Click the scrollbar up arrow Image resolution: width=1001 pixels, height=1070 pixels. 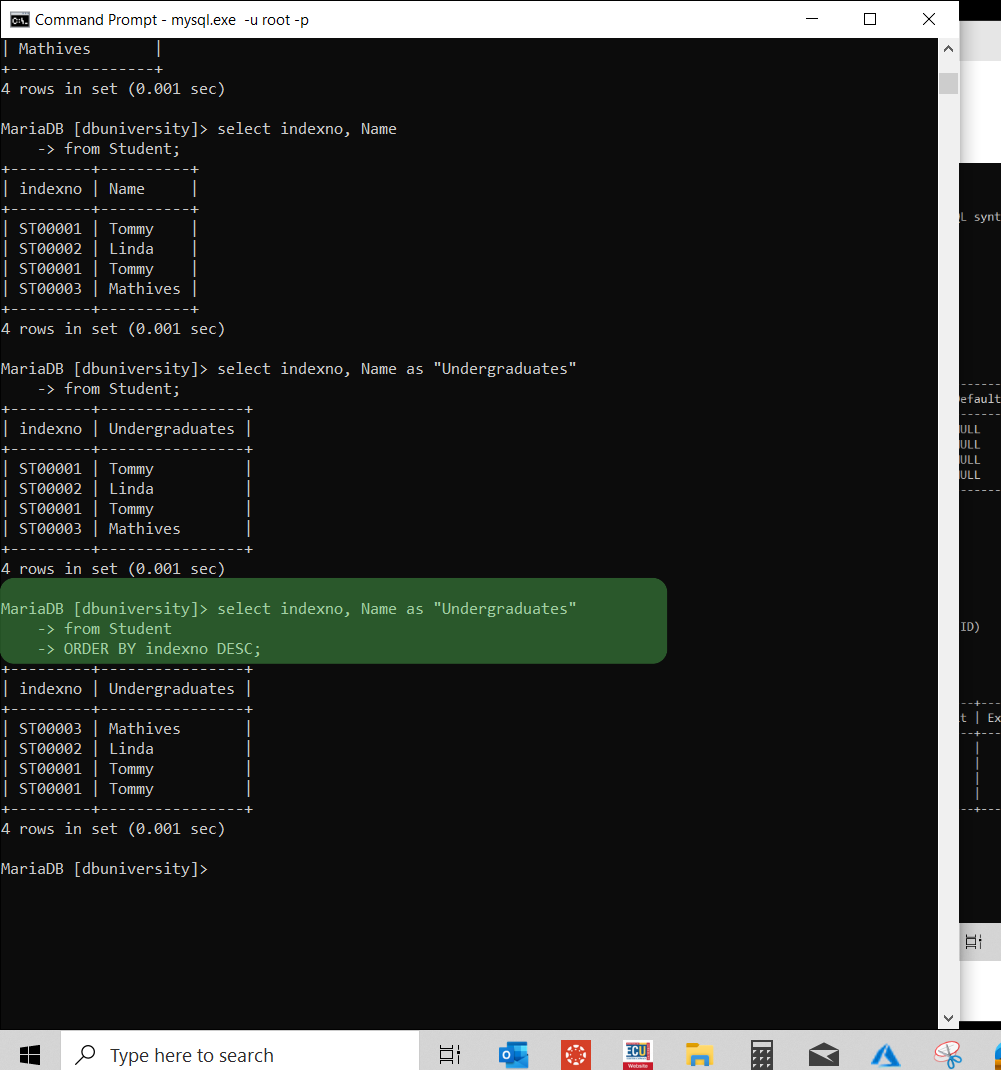point(947,47)
